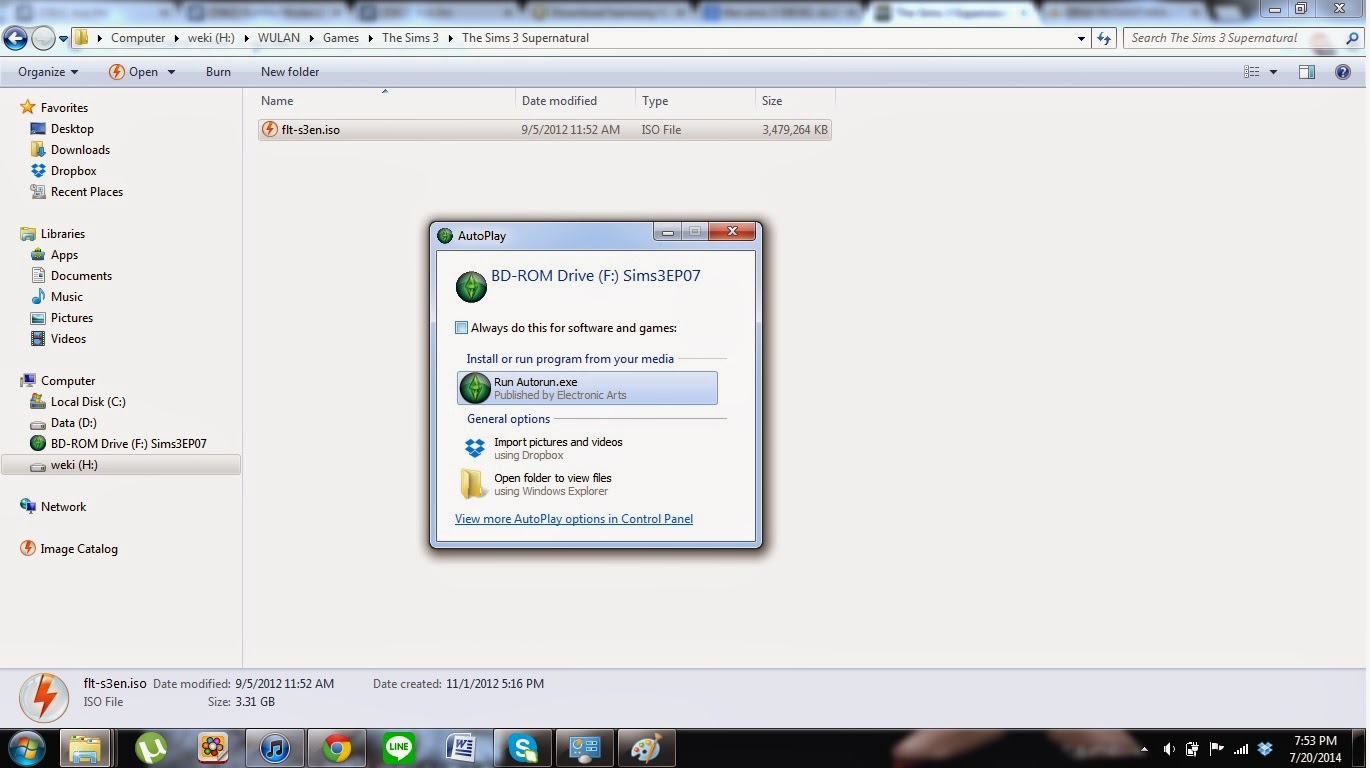Open Downloads in Favorites
Image resolution: width=1370 pixels, height=768 pixels.
(x=80, y=150)
